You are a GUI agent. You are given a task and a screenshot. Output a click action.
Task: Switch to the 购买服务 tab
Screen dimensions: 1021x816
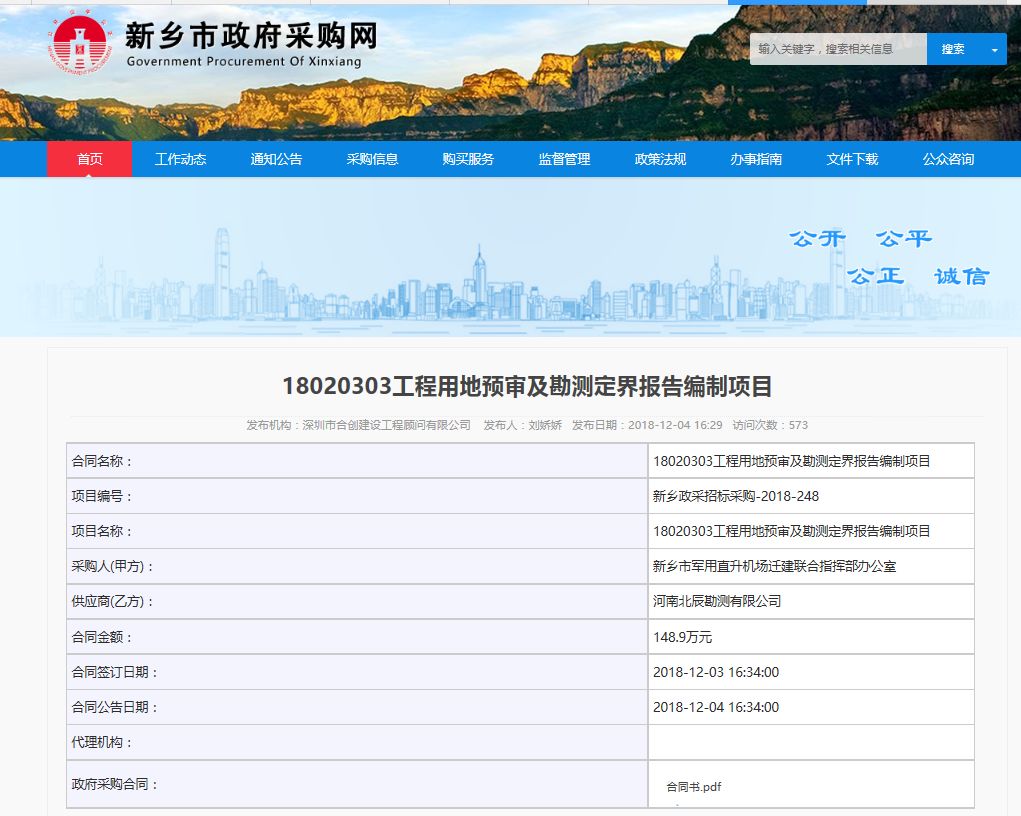[467, 158]
